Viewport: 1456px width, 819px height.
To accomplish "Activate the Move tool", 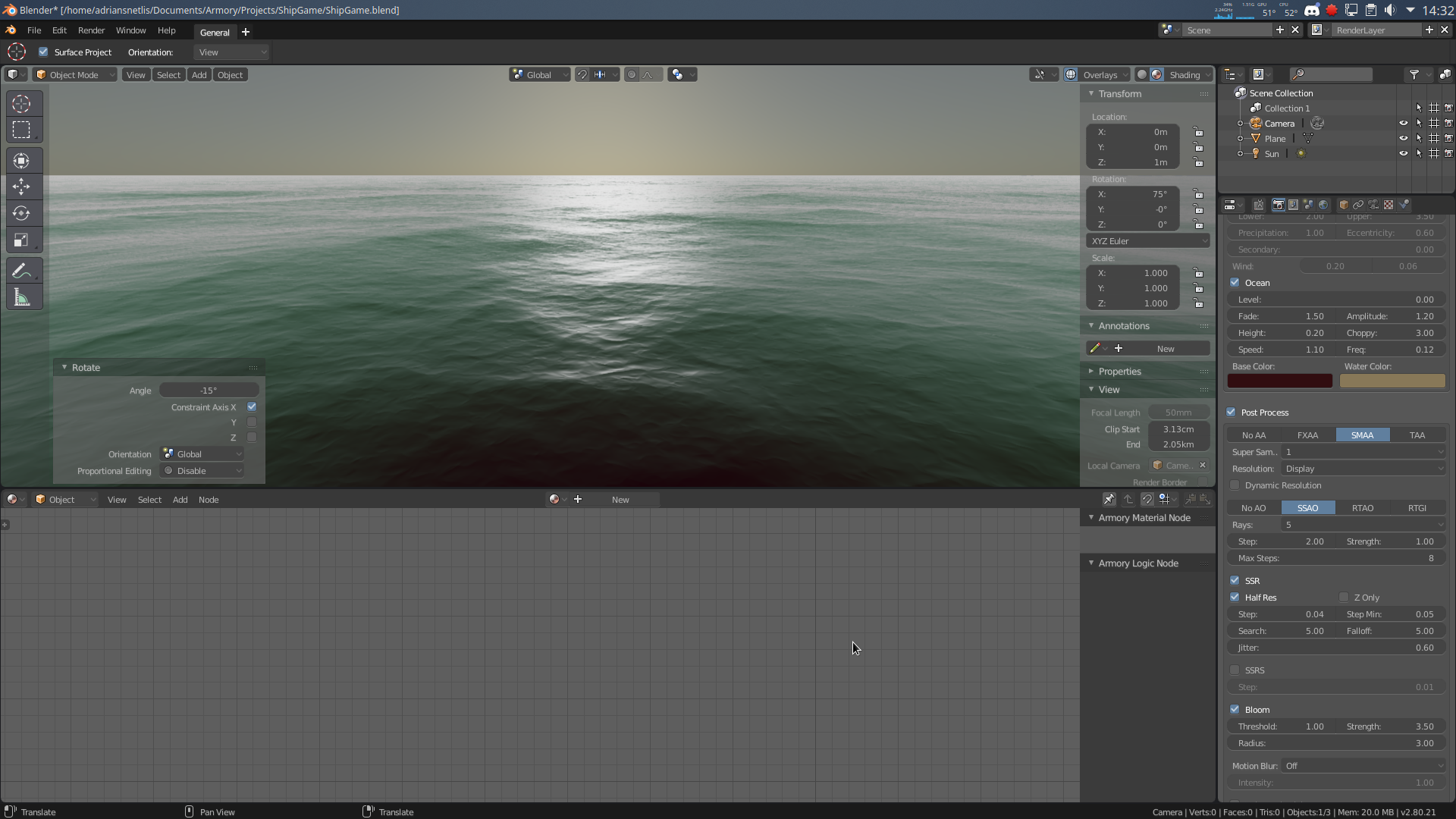I will pyautogui.click(x=22, y=187).
